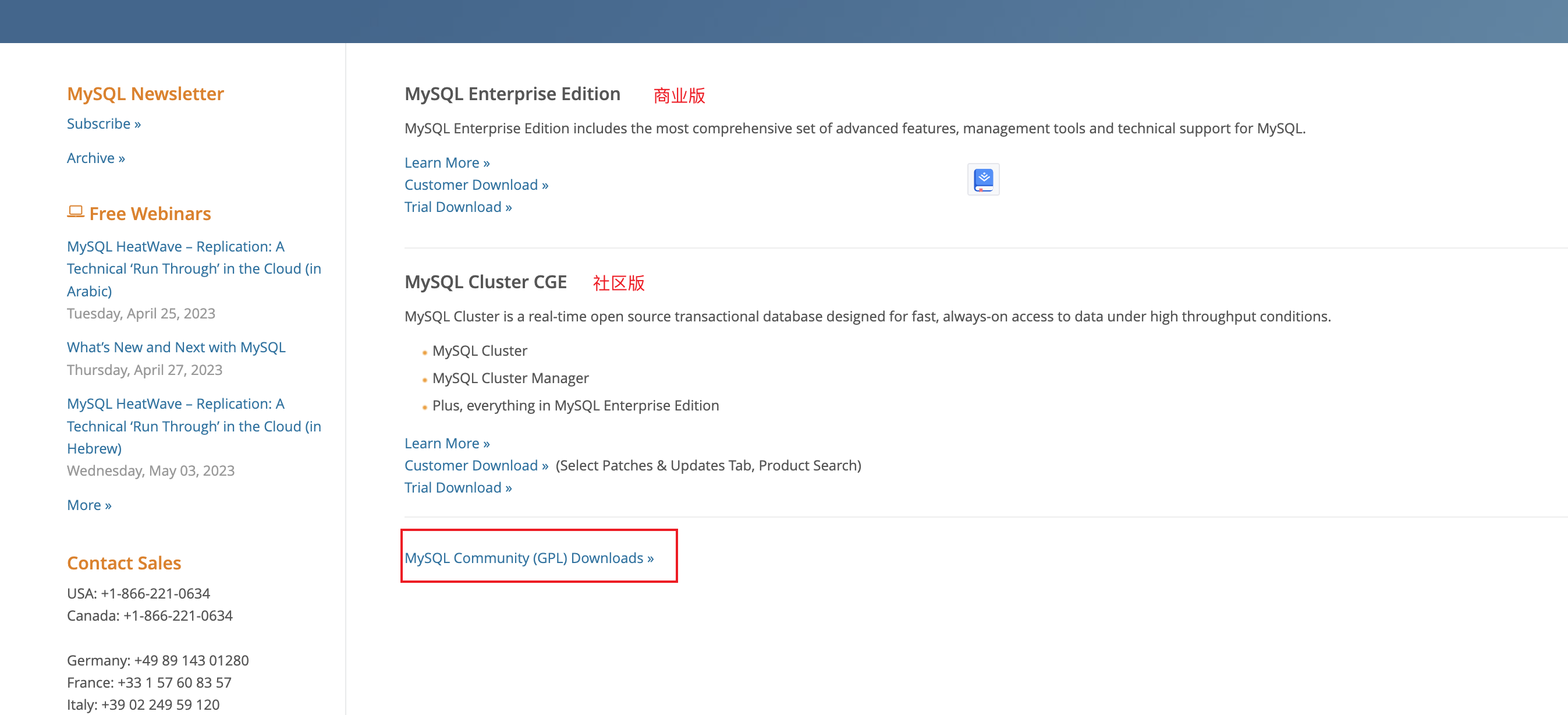Click the Free Webinars heading text
This screenshot has width=1568, height=715.
[x=150, y=214]
